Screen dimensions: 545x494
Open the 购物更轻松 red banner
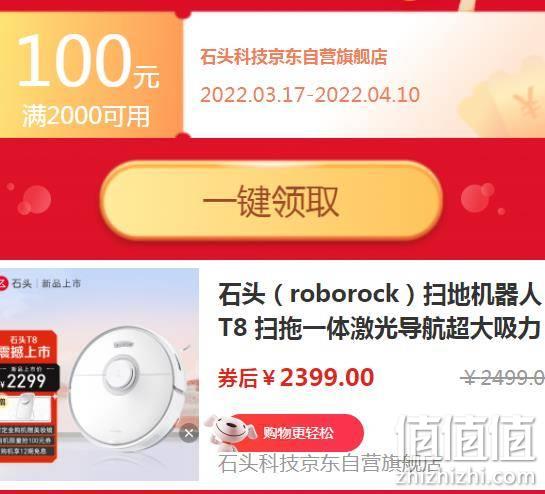(x=297, y=433)
